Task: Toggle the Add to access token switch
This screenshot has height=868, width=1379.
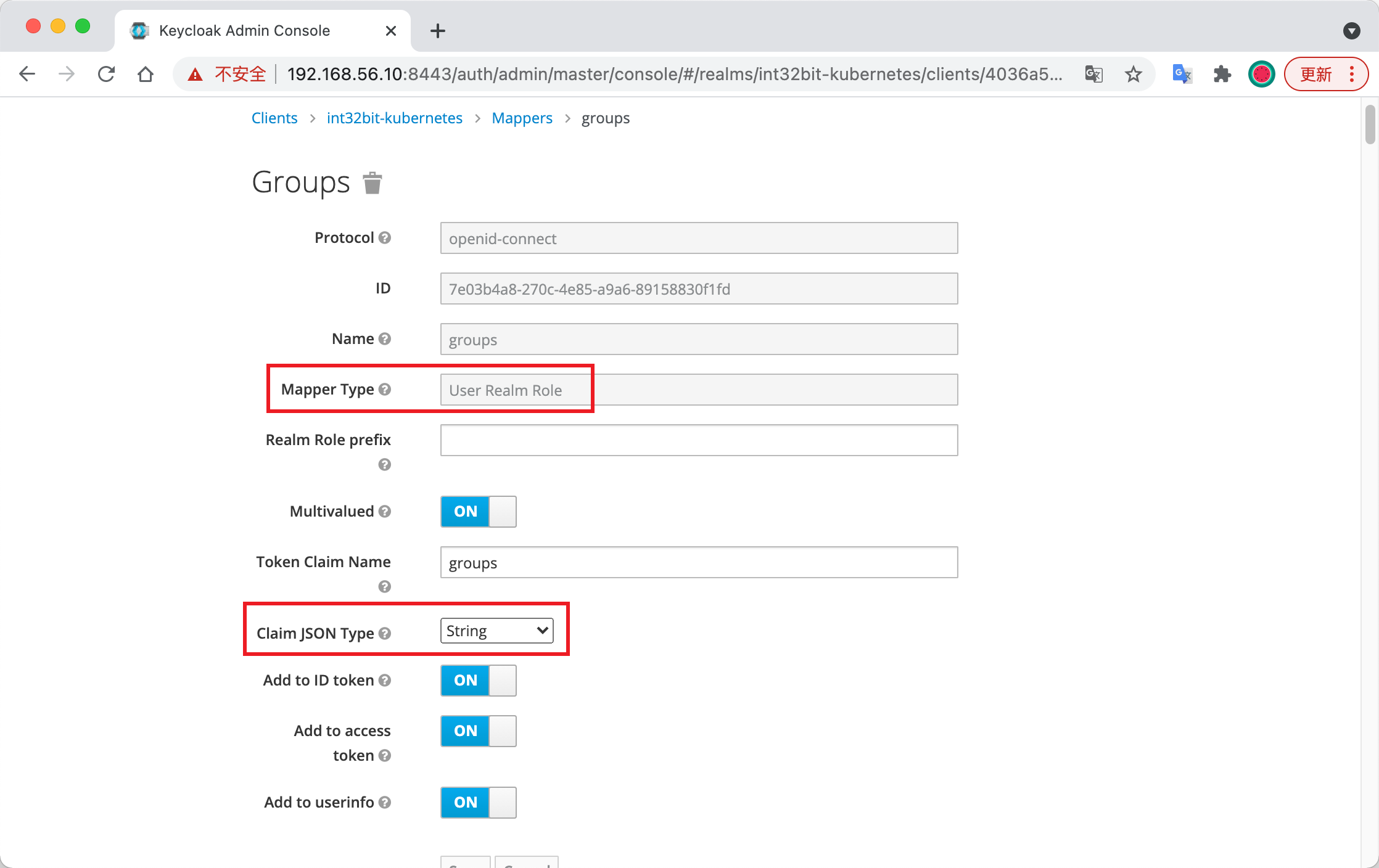Action: [478, 731]
